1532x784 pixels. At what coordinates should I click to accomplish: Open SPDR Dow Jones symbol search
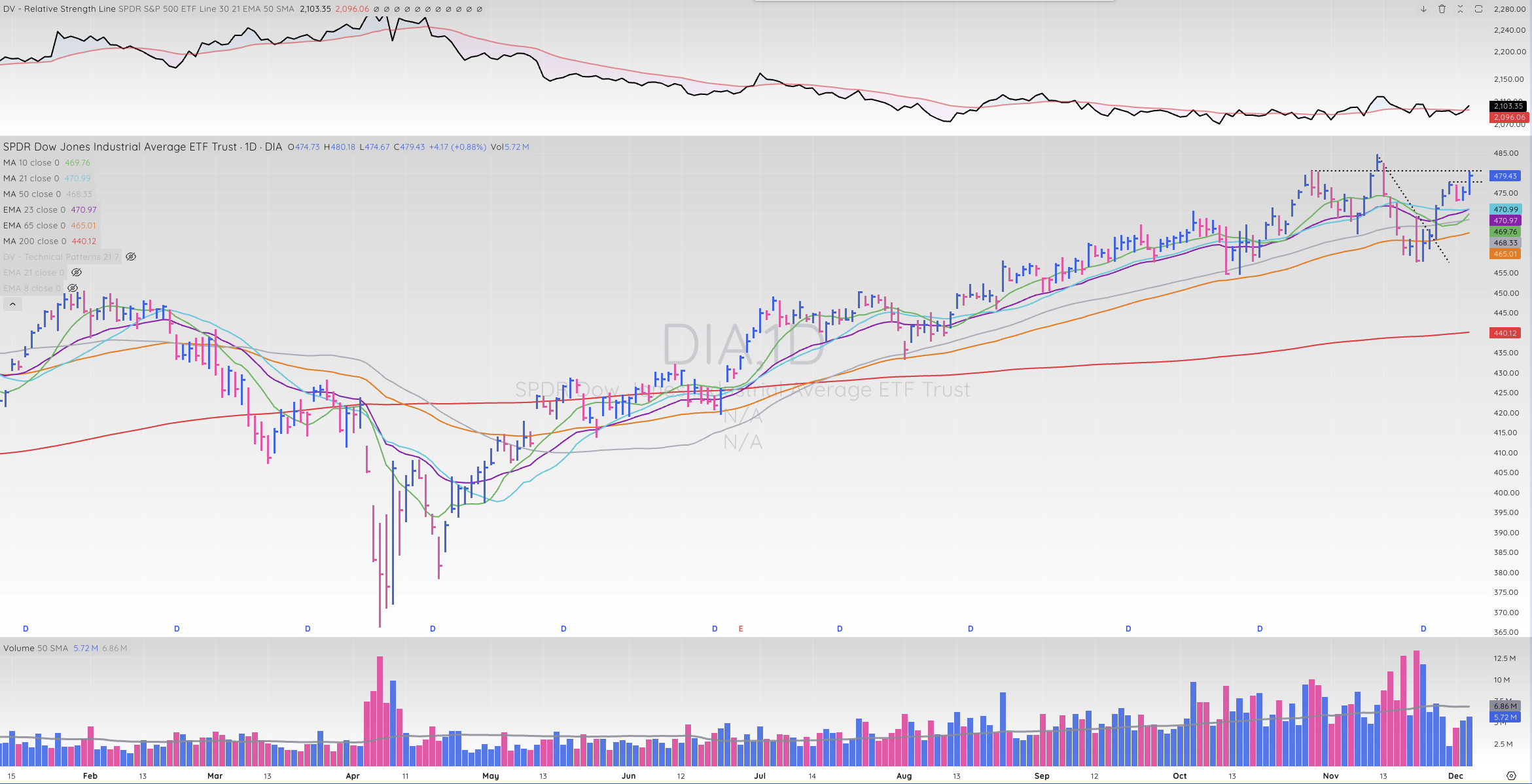tap(120, 147)
